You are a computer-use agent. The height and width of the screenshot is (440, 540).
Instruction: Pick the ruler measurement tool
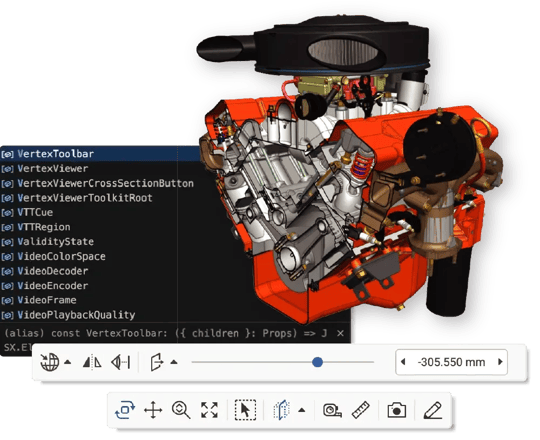coord(361,410)
